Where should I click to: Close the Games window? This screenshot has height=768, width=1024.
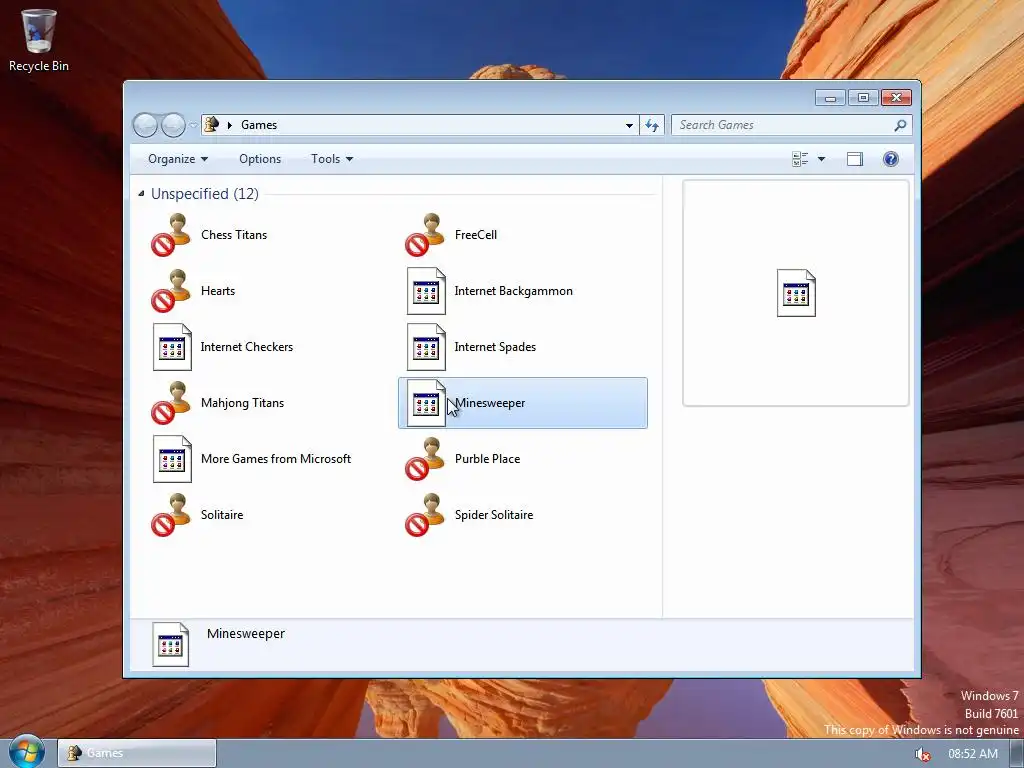tap(896, 98)
